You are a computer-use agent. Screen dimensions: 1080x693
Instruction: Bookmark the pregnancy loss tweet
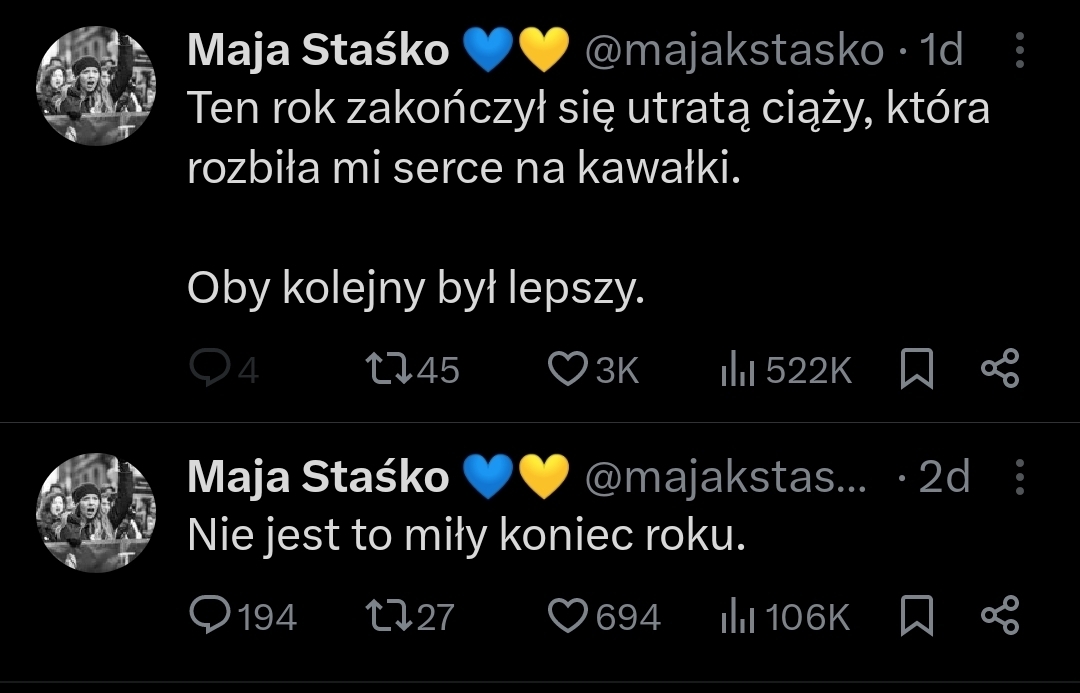pyautogui.click(x=917, y=371)
